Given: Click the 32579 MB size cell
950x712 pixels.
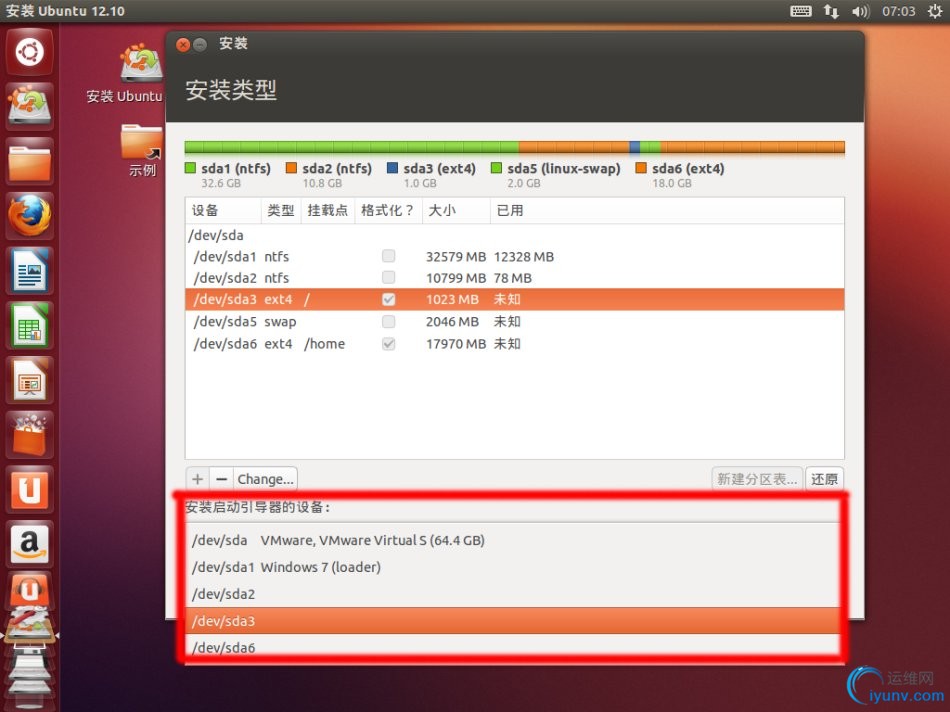Looking at the screenshot, I should [456, 256].
